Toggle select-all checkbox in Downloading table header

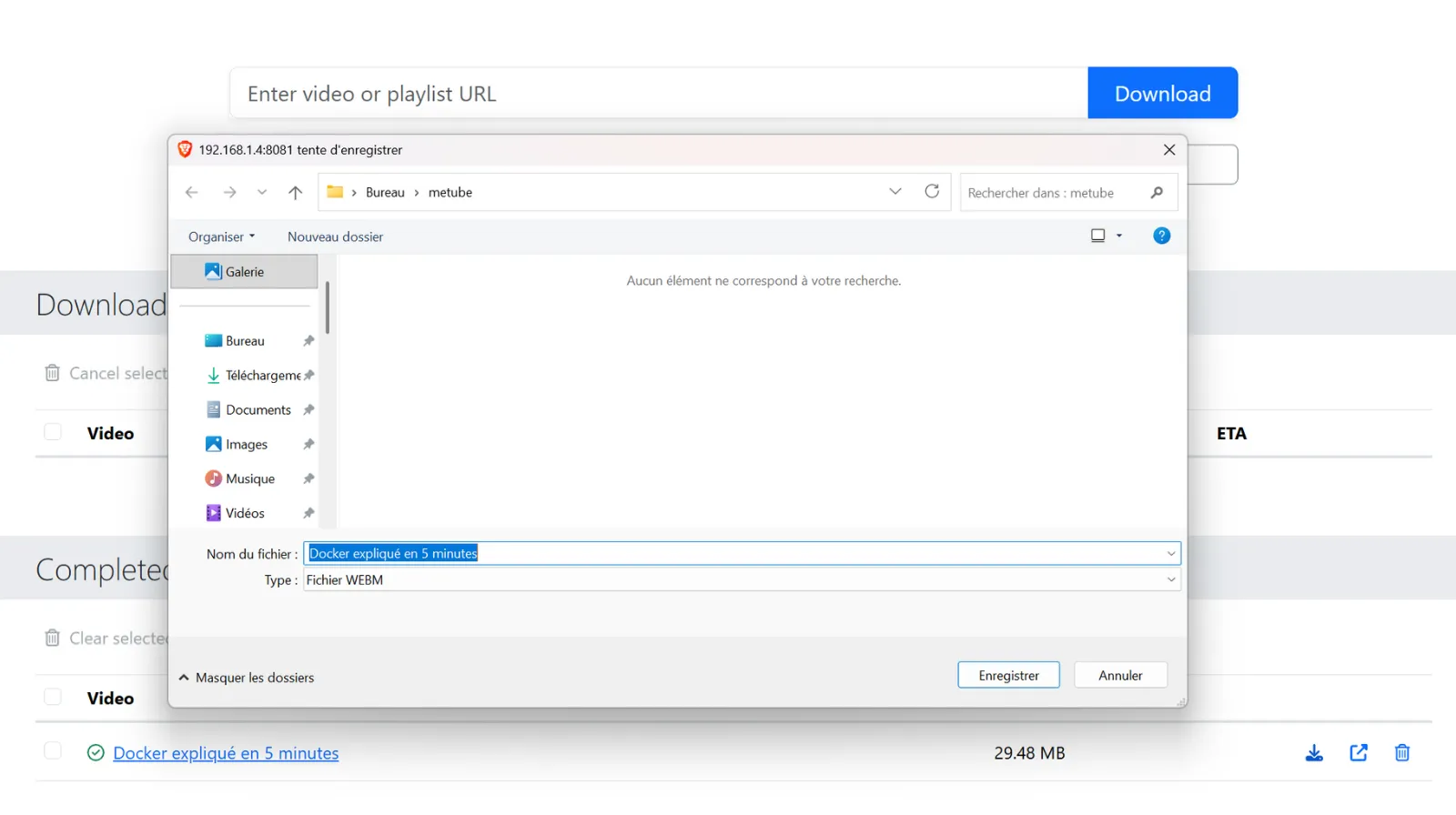pyautogui.click(x=53, y=433)
